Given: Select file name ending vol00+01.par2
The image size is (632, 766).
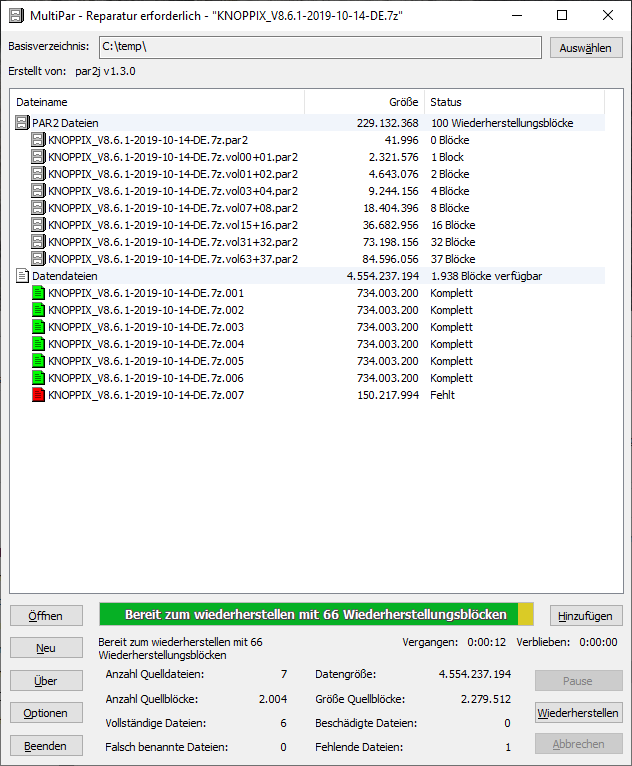Looking at the screenshot, I should (173, 157).
